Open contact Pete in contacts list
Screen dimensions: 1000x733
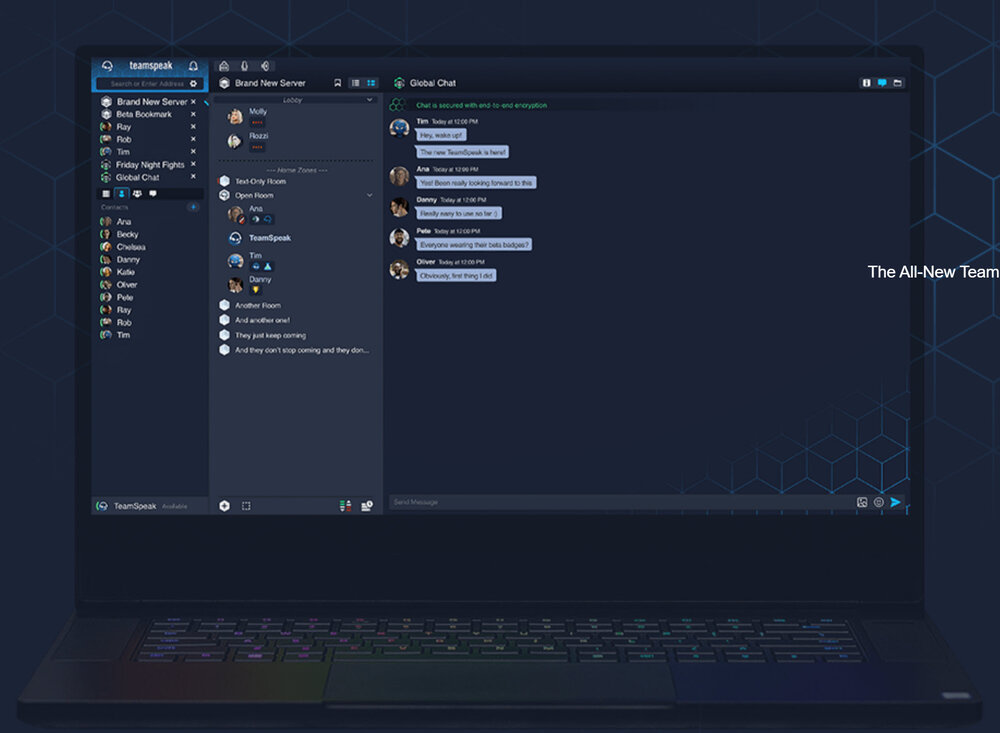[x=117, y=297]
